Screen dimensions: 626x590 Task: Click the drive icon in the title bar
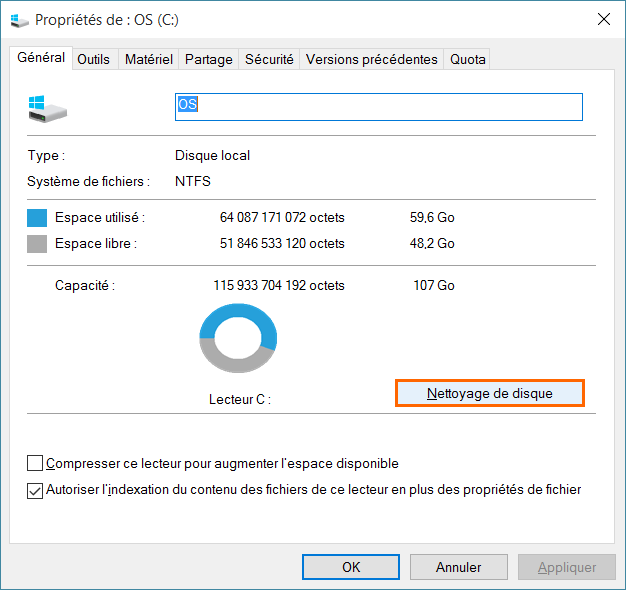(x=19, y=20)
